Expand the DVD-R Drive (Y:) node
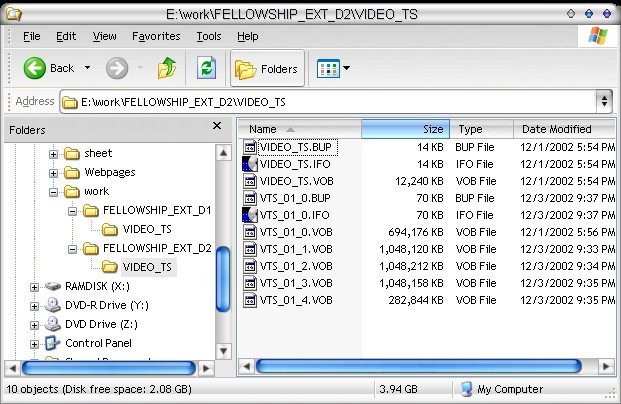 click(x=34, y=306)
